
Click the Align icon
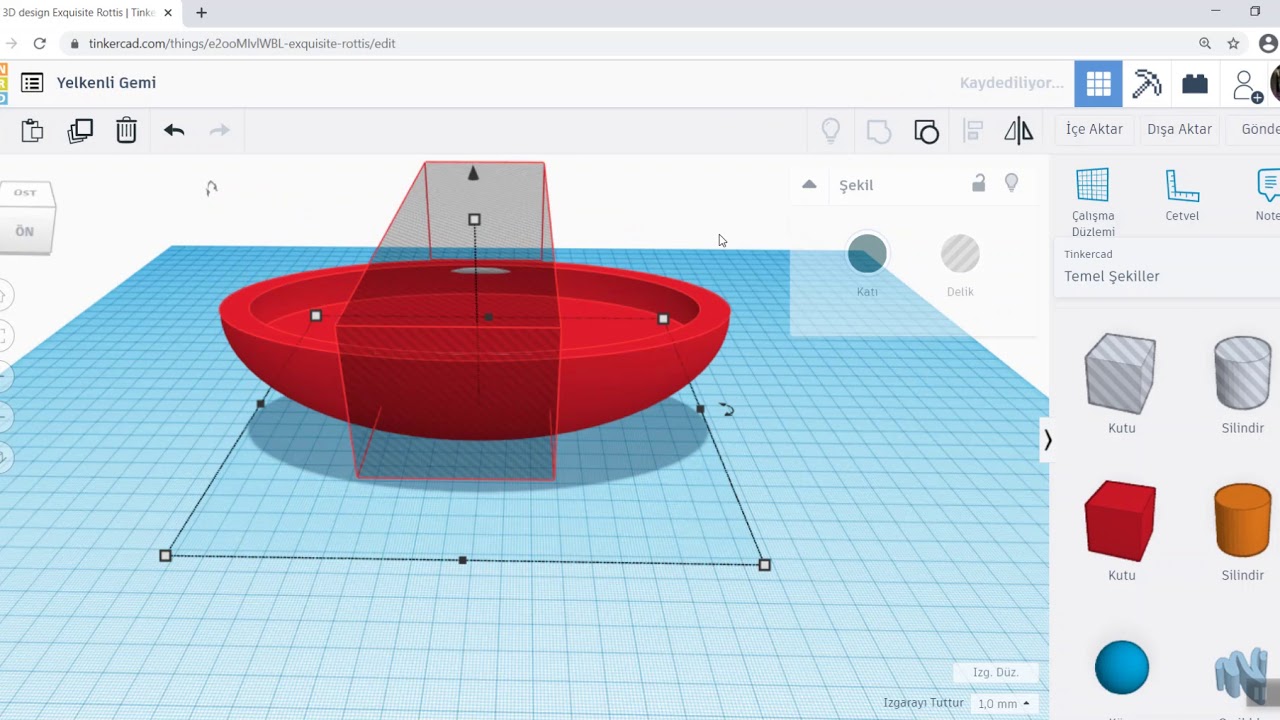(973, 130)
